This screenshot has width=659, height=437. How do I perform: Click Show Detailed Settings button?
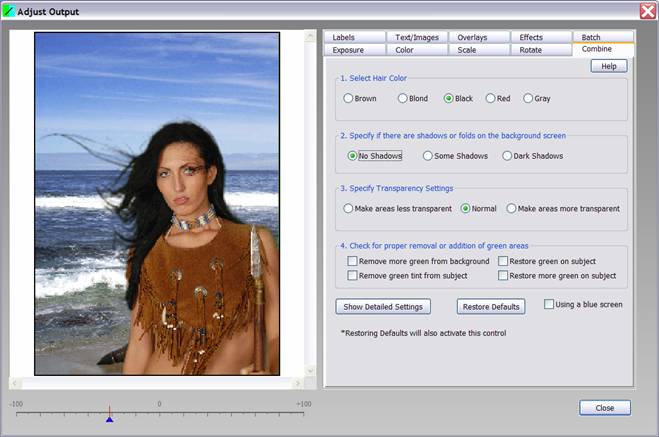(x=383, y=306)
